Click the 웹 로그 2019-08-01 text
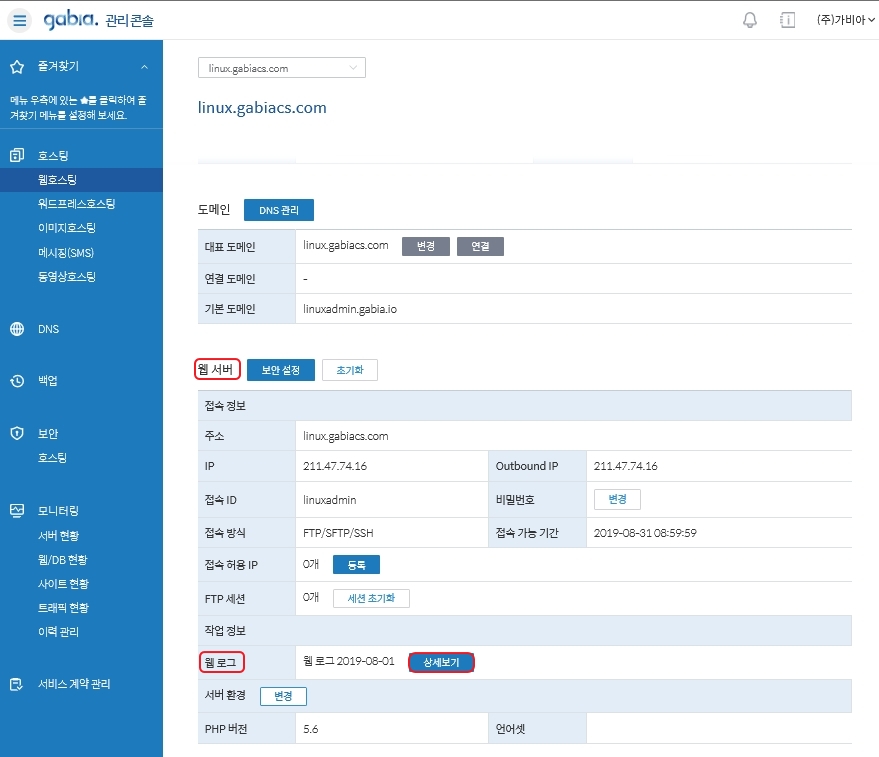The width and height of the screenshot is (879, 757). click(349, 661)
